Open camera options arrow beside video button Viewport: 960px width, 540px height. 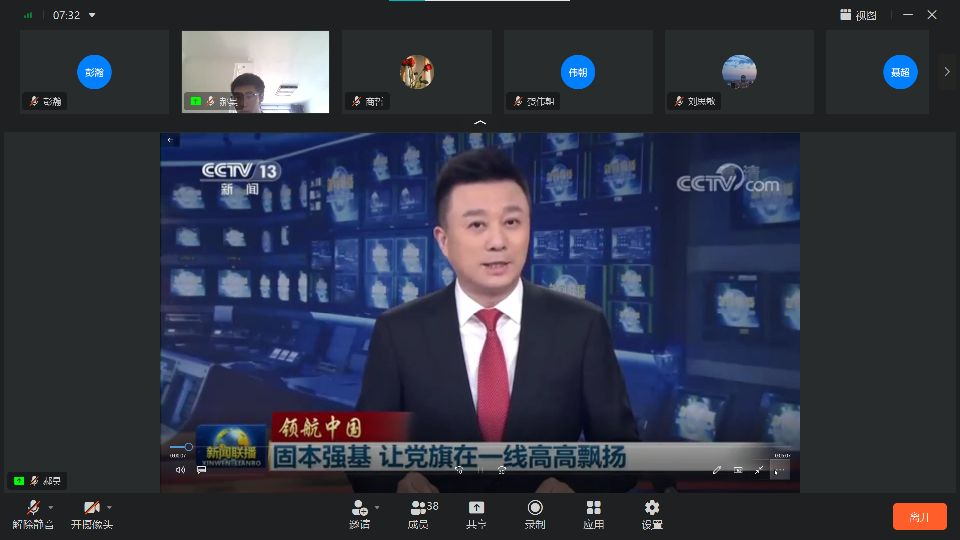pyautogui.click(x=109, y=507)
